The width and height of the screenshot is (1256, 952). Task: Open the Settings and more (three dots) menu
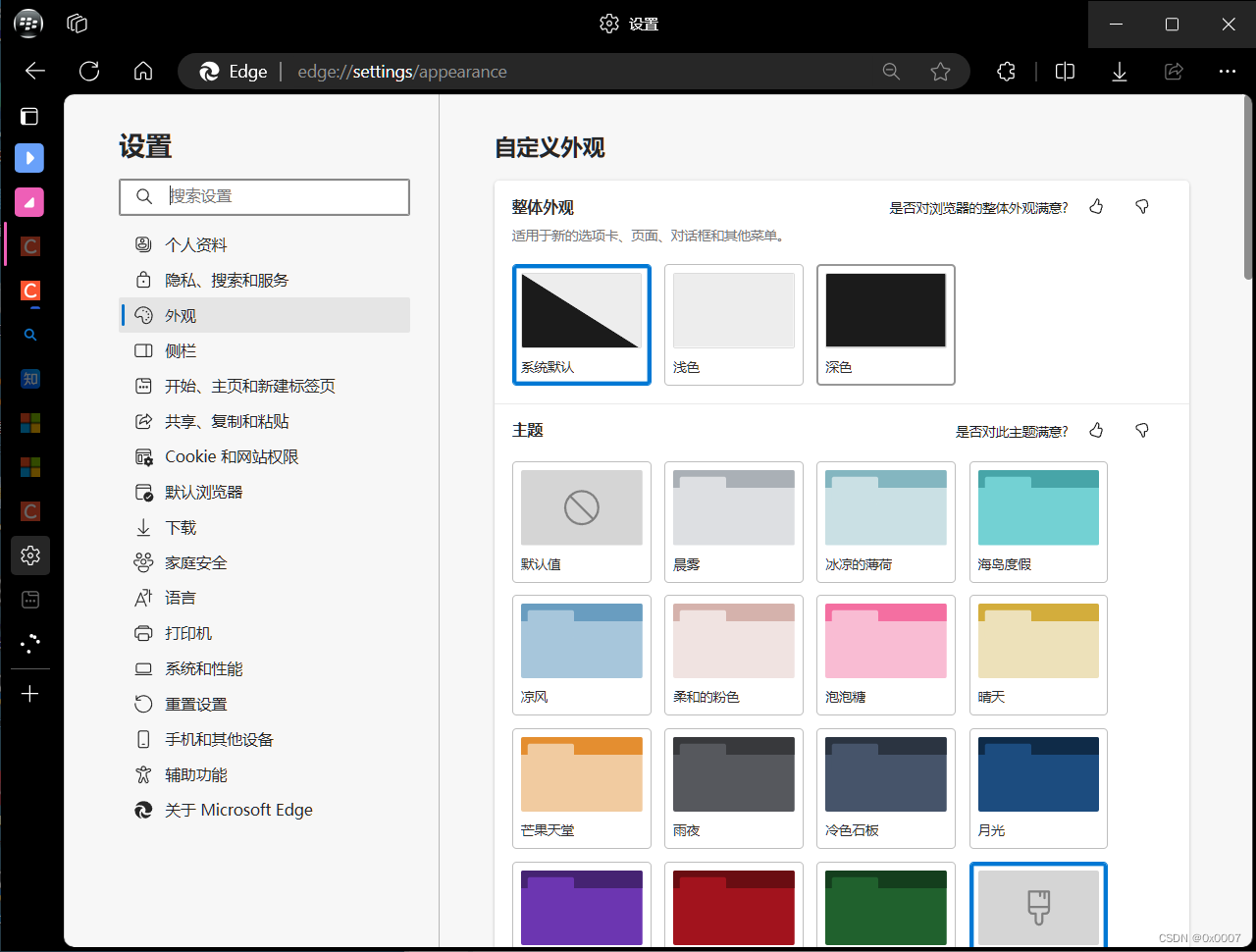(1228, 71)
